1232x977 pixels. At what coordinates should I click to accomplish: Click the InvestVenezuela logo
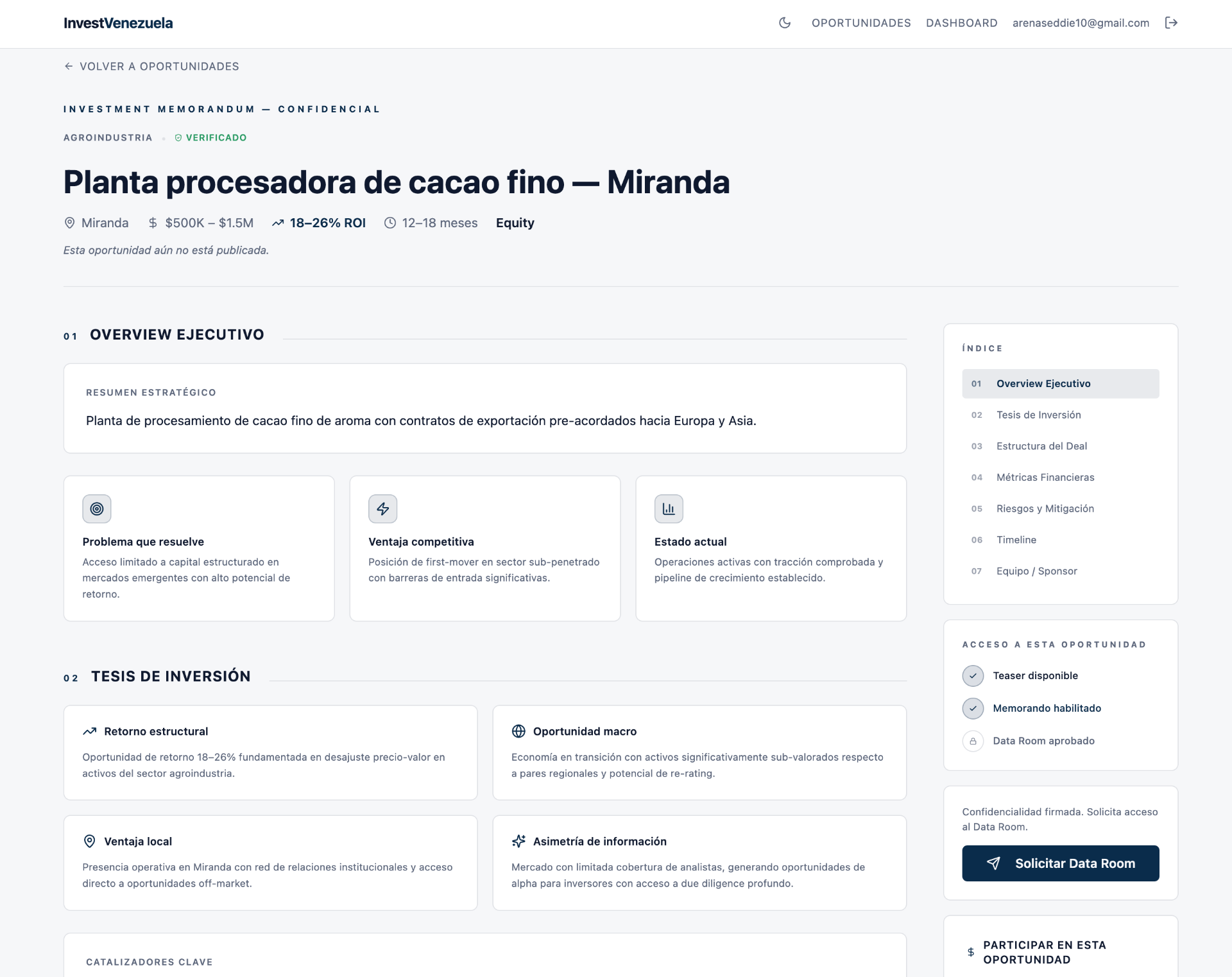(x=118, y=23)
